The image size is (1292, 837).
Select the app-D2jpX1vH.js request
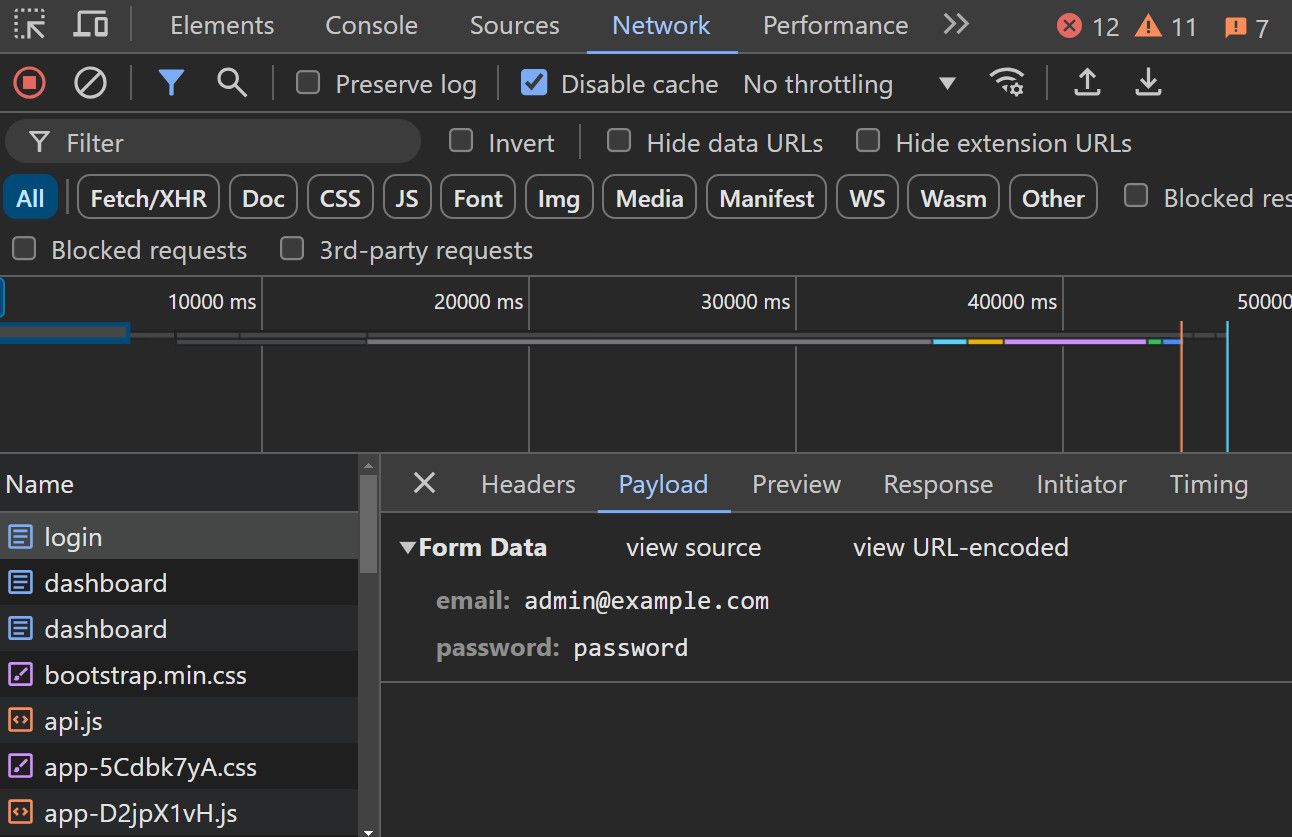178,813
